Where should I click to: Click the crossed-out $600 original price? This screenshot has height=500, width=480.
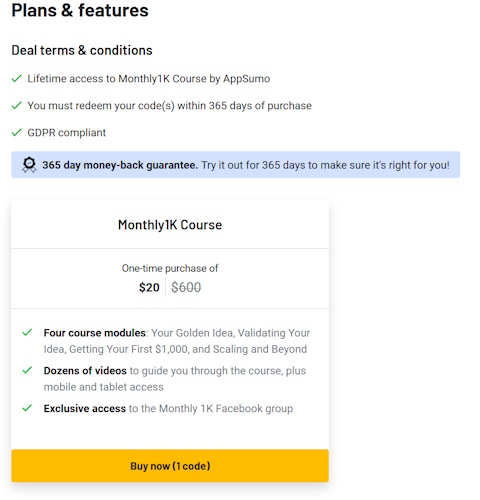(186, 287)
